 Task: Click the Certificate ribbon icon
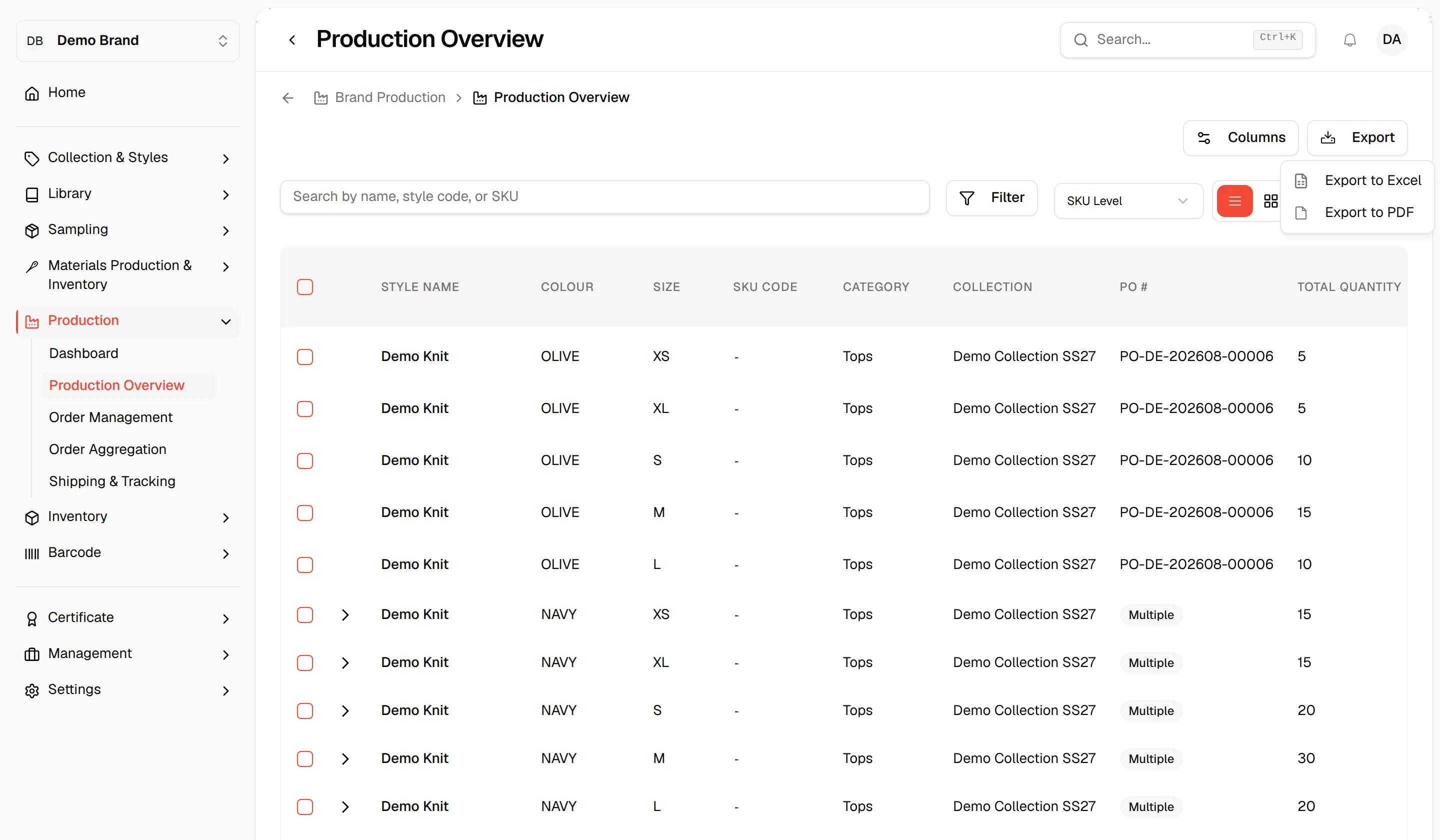click(x=32, y=618)
